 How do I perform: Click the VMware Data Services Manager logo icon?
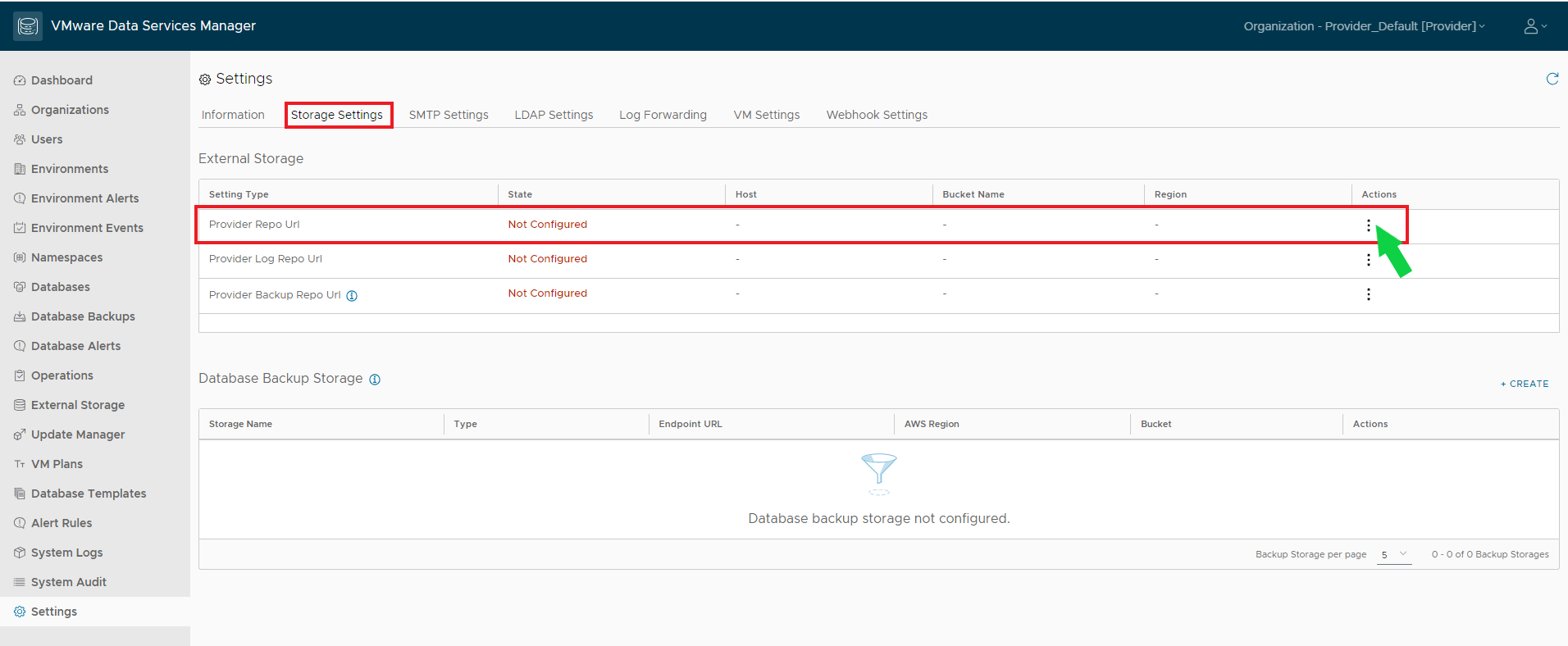[x=27, y=26]
